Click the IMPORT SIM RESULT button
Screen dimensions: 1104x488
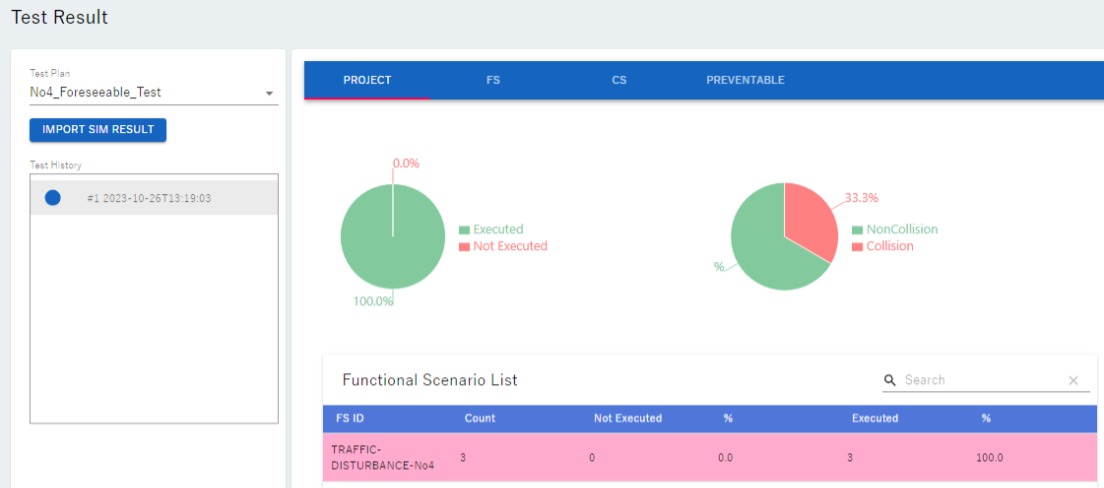[98, 130]
